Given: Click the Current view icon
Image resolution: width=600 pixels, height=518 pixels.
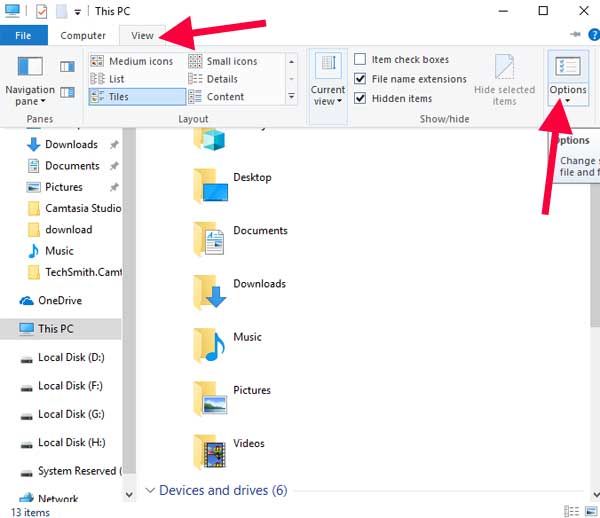Looking at the screenshot, I should coord(329,67).
